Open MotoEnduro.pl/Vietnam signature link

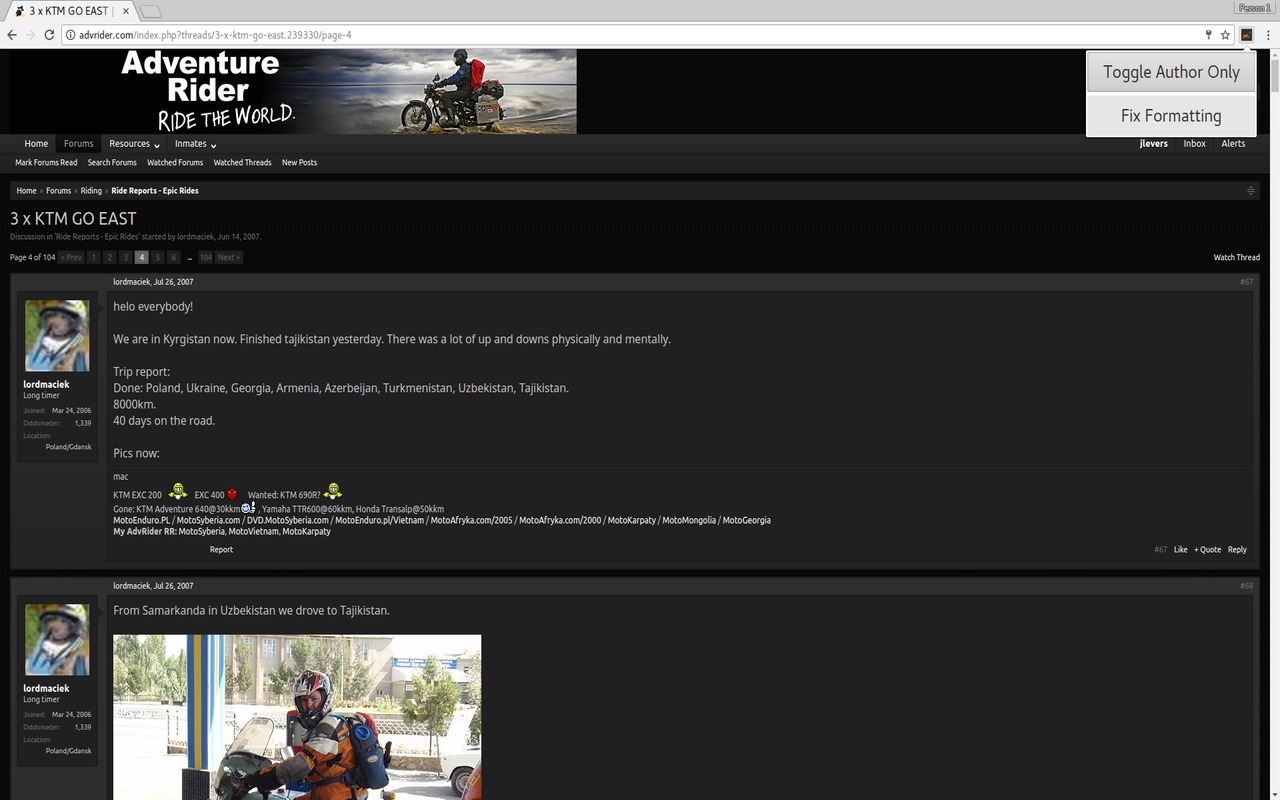pos(380,521)
